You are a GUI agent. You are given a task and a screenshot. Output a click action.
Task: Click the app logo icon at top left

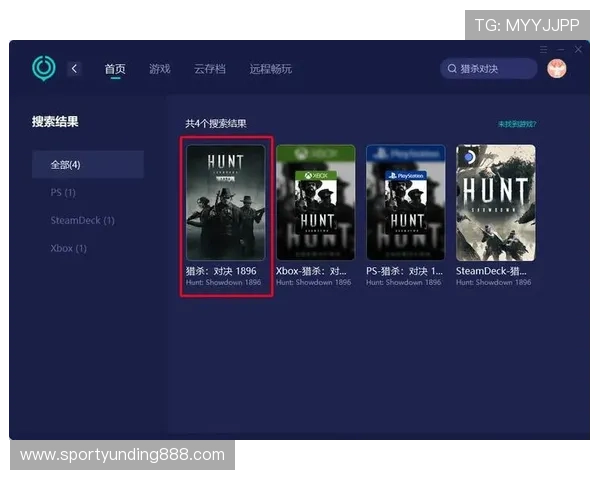(x=44, y=68)
